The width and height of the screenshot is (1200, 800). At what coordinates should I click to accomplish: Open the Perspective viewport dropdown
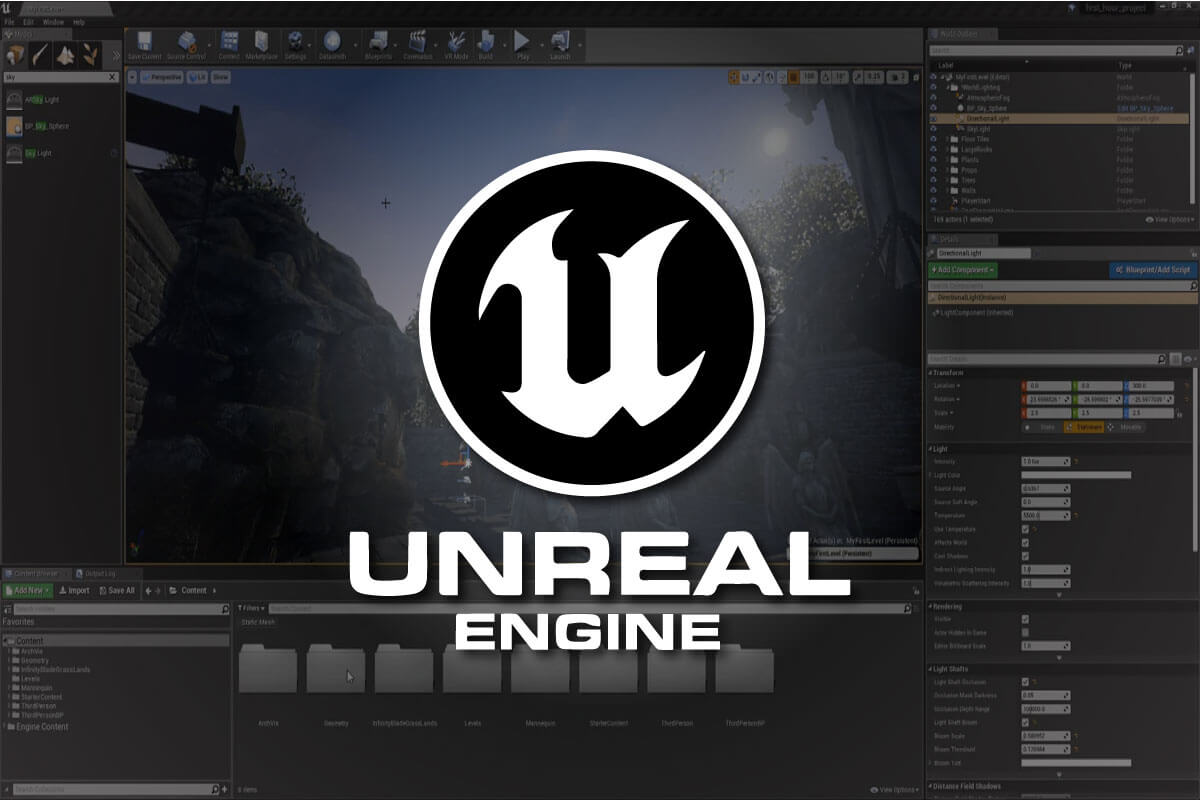[163, 76]
